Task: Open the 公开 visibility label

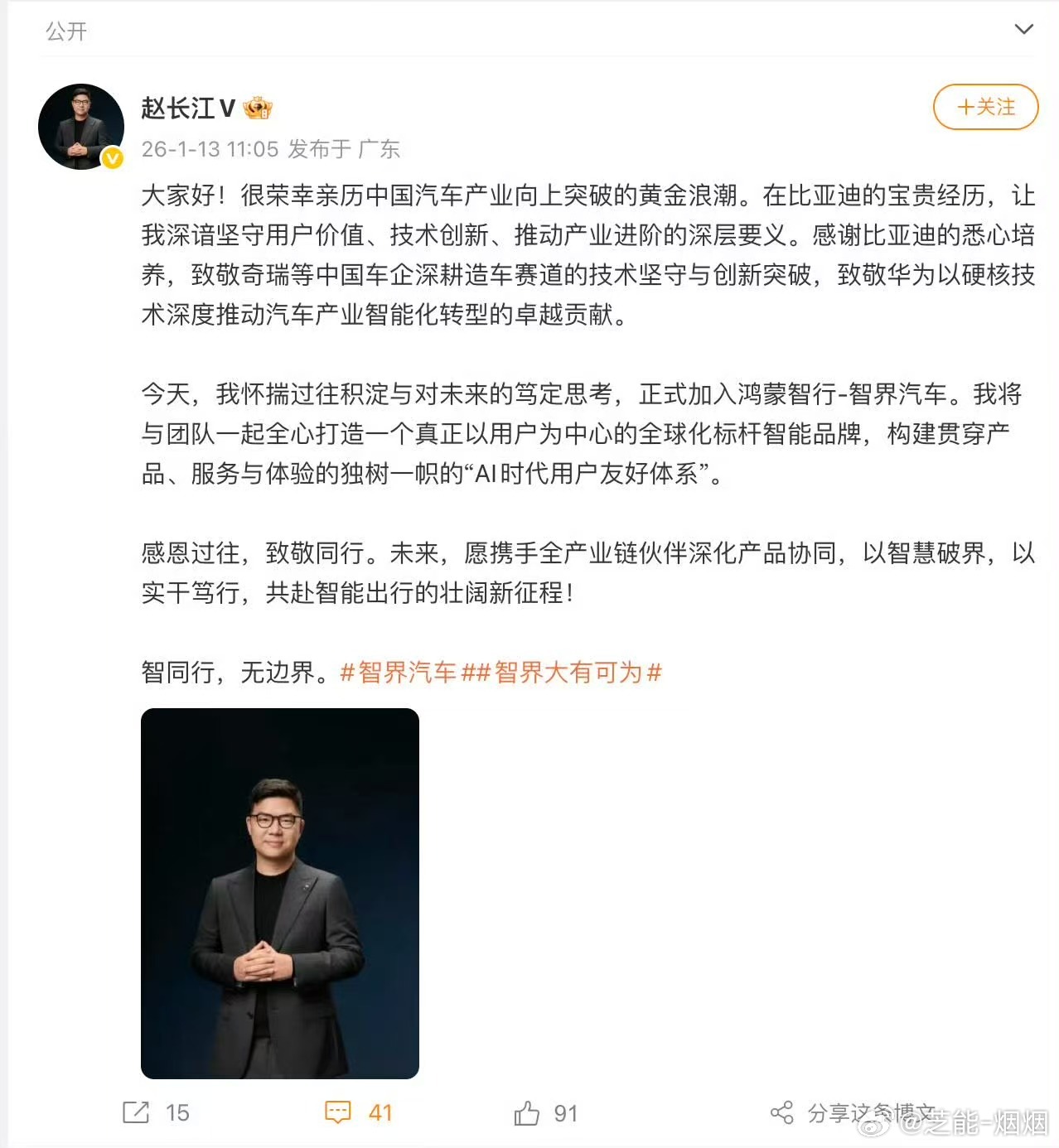Action: click(x=66, y=31)
